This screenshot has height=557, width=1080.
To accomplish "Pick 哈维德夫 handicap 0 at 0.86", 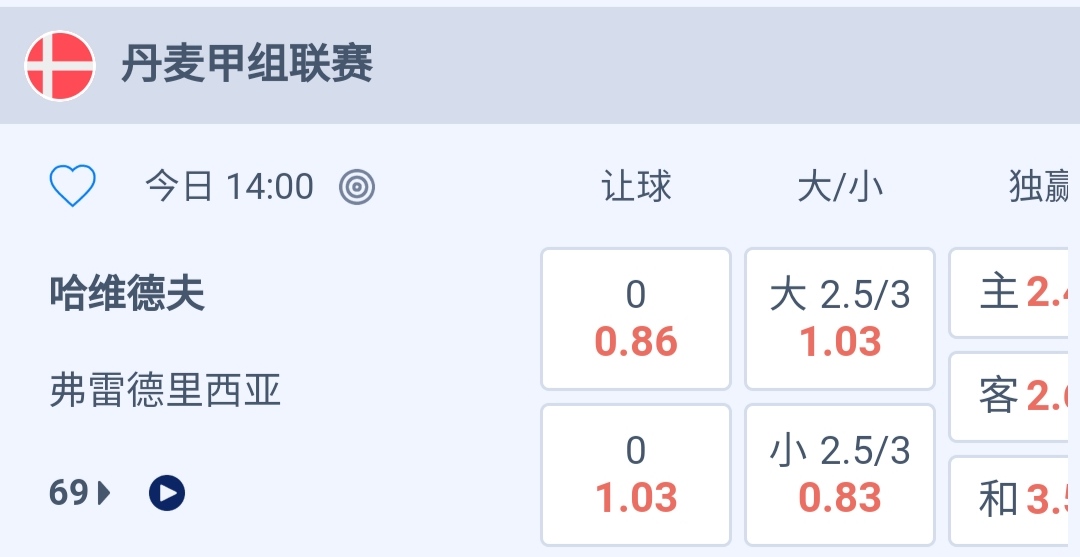I will coord(636,319).
